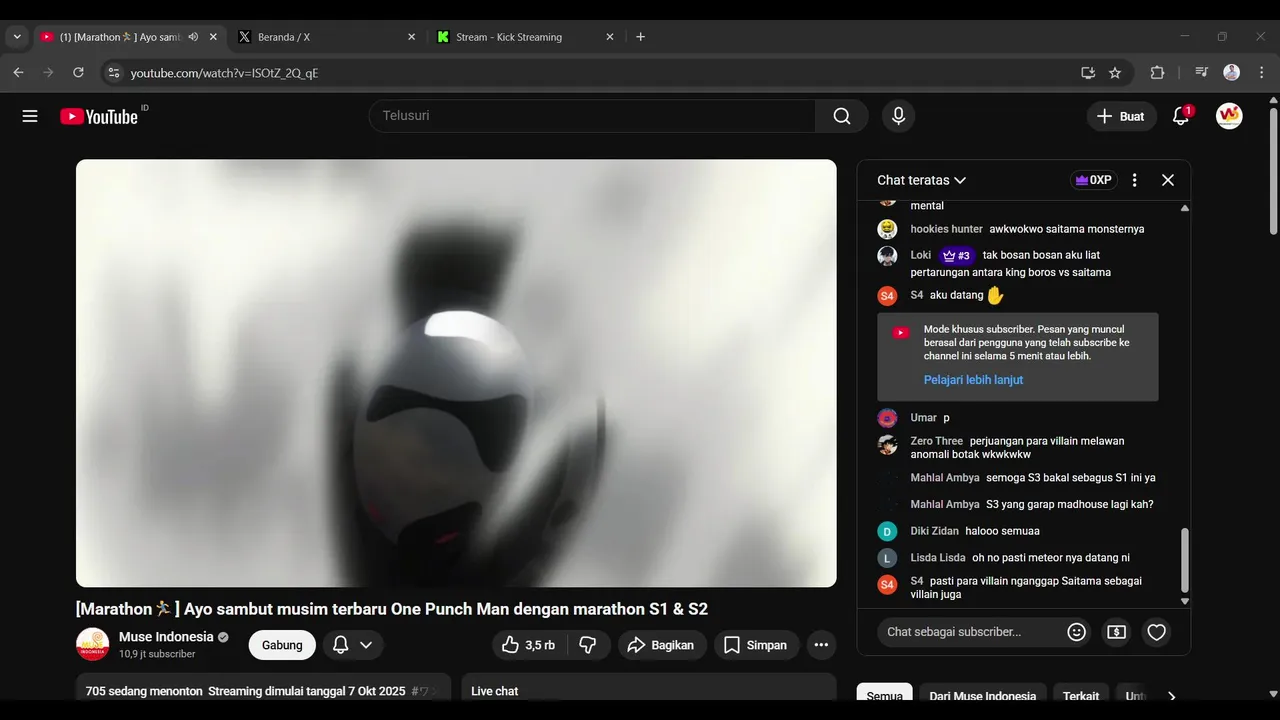
Task: View site information icon in address bar
Action: (x=114, y=73)
